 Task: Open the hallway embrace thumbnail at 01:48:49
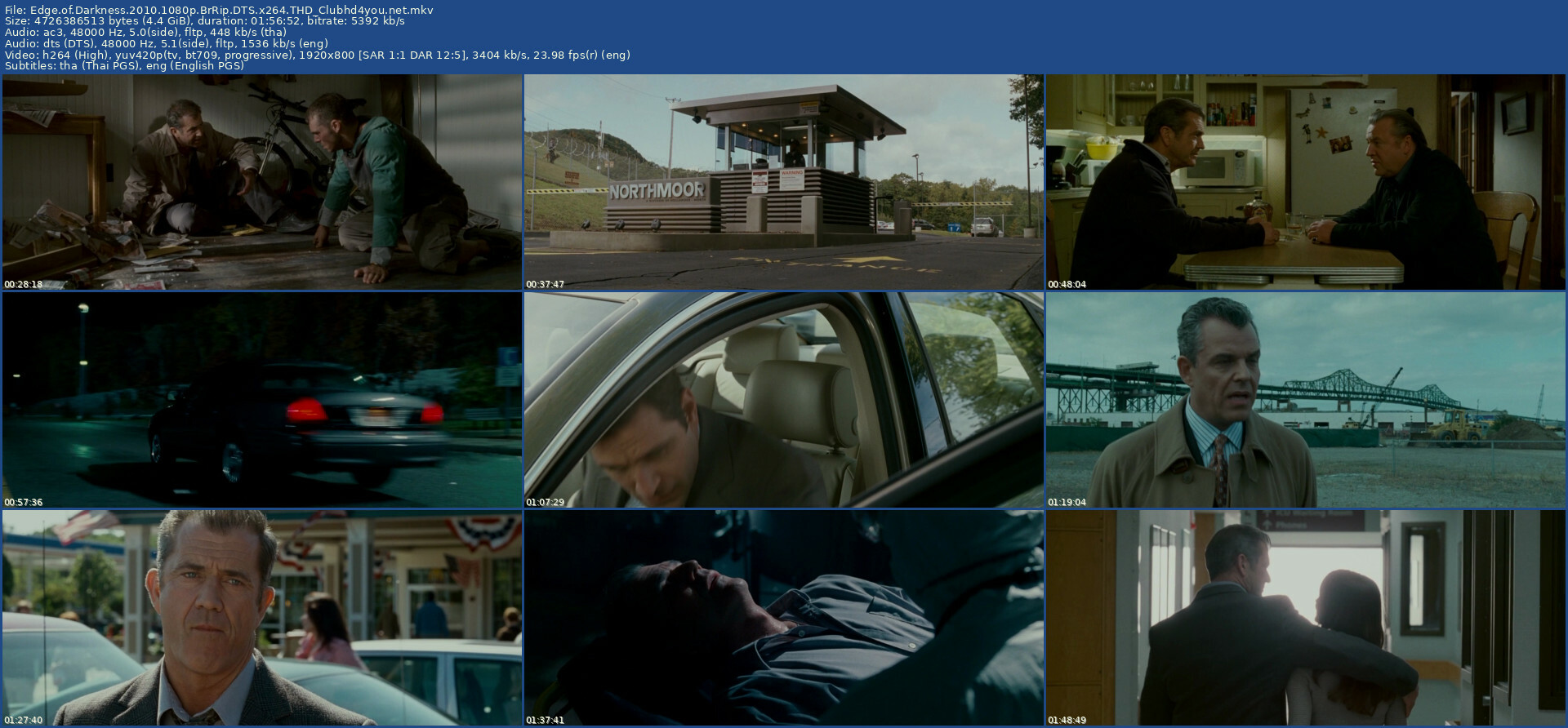pyautogui.click(x=1306, y=618)
